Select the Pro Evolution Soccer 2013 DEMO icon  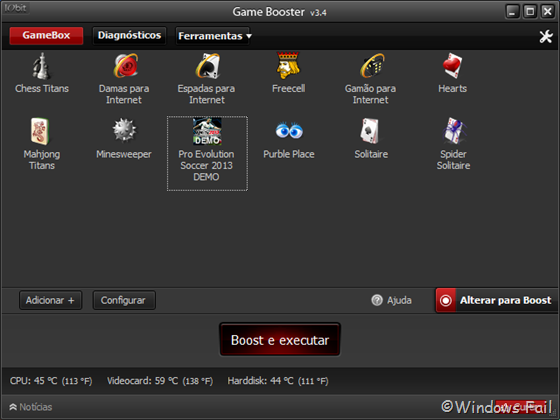coord(207,131)
